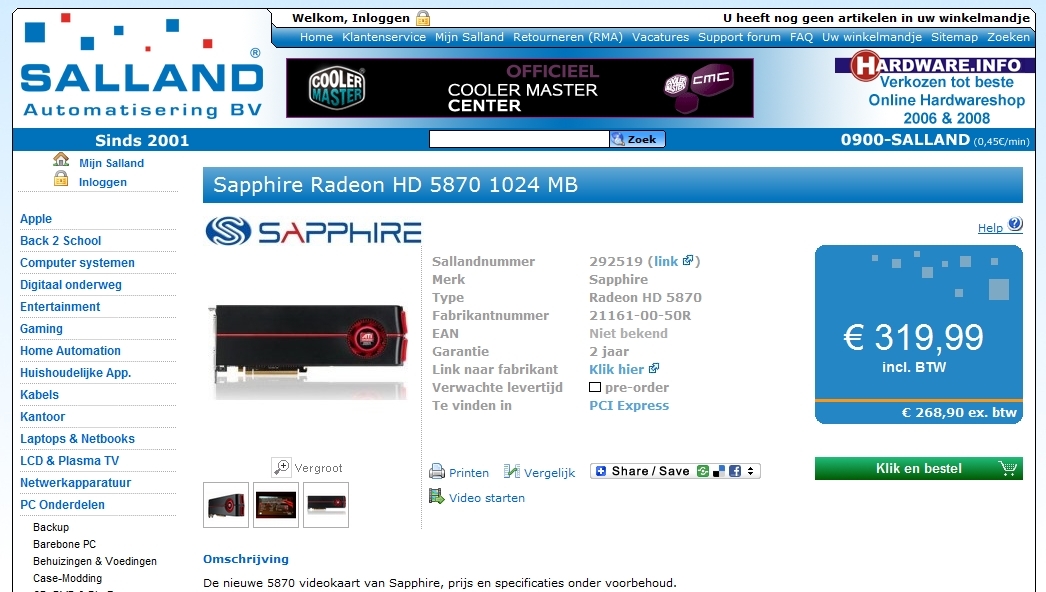Open Home in top navigation
The image size is (1046, 592).
coord(316,37)
